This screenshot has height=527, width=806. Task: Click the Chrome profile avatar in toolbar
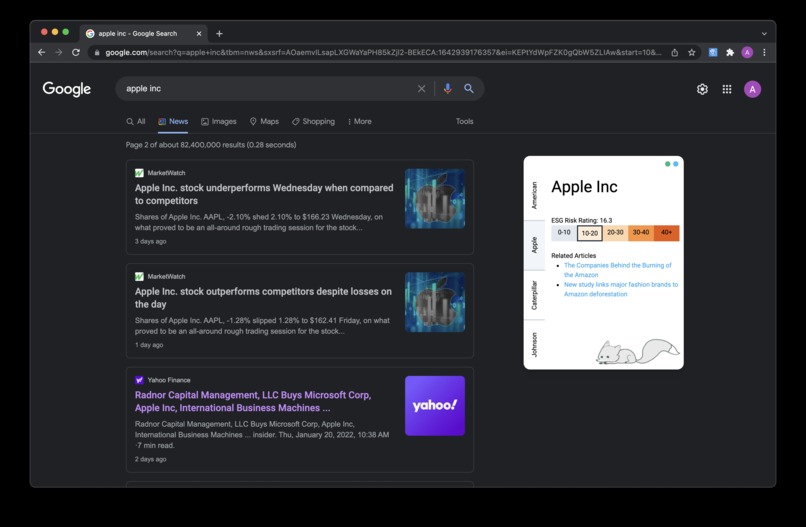click(747, 52)
